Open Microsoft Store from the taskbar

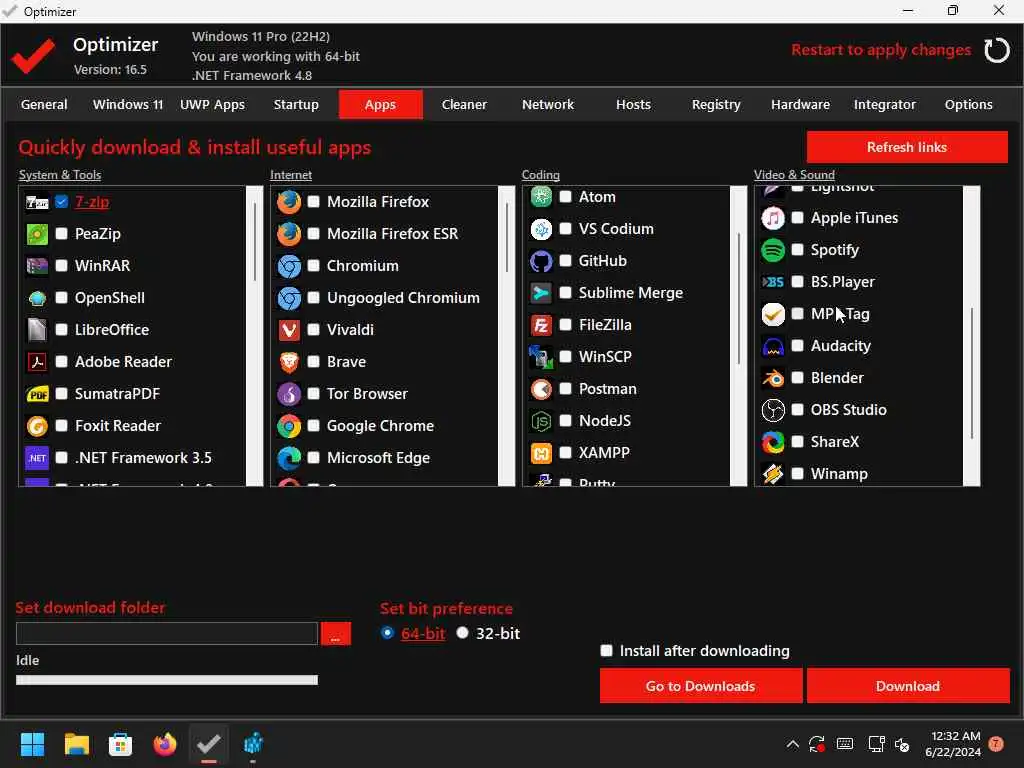coord(120,744)
